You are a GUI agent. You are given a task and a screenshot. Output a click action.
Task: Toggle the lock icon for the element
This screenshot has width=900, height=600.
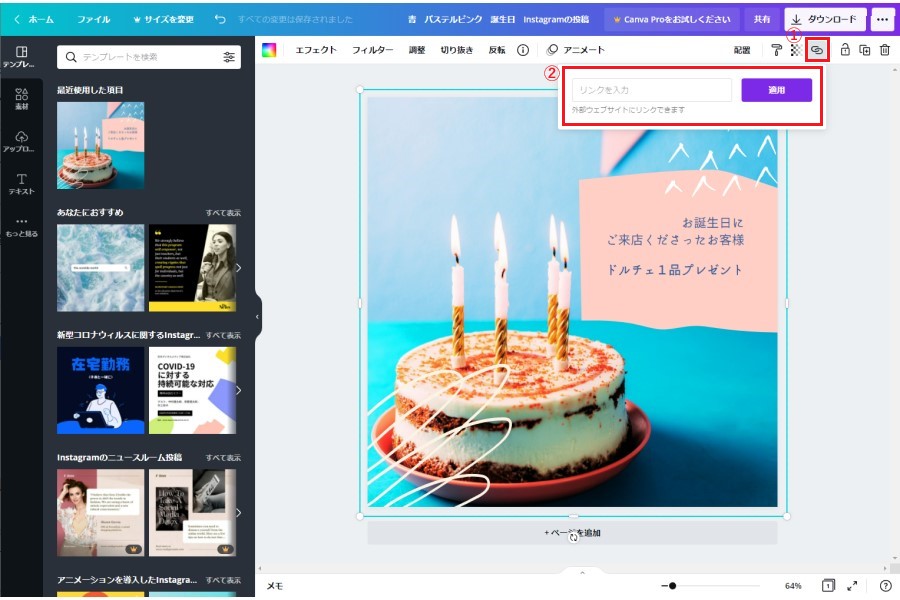pyautogui.click(x=845, y=50)
